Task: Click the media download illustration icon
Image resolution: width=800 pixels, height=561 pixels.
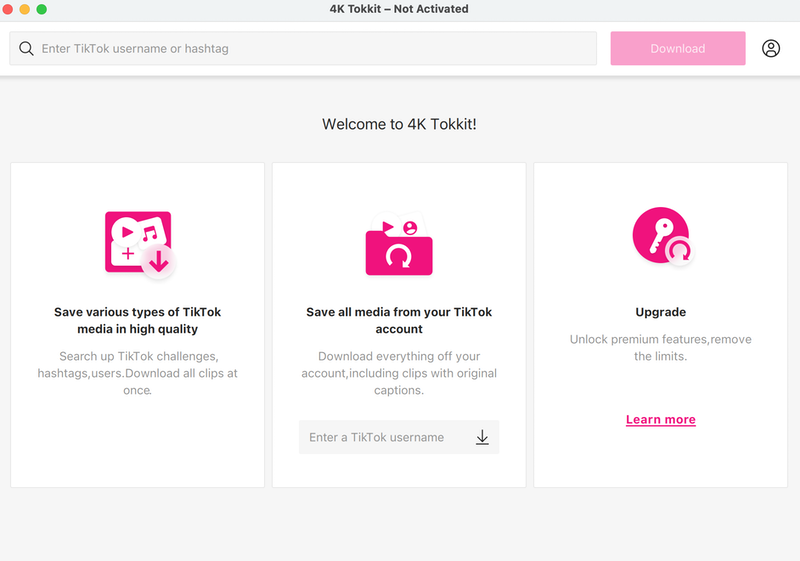Action: point(140,244)
